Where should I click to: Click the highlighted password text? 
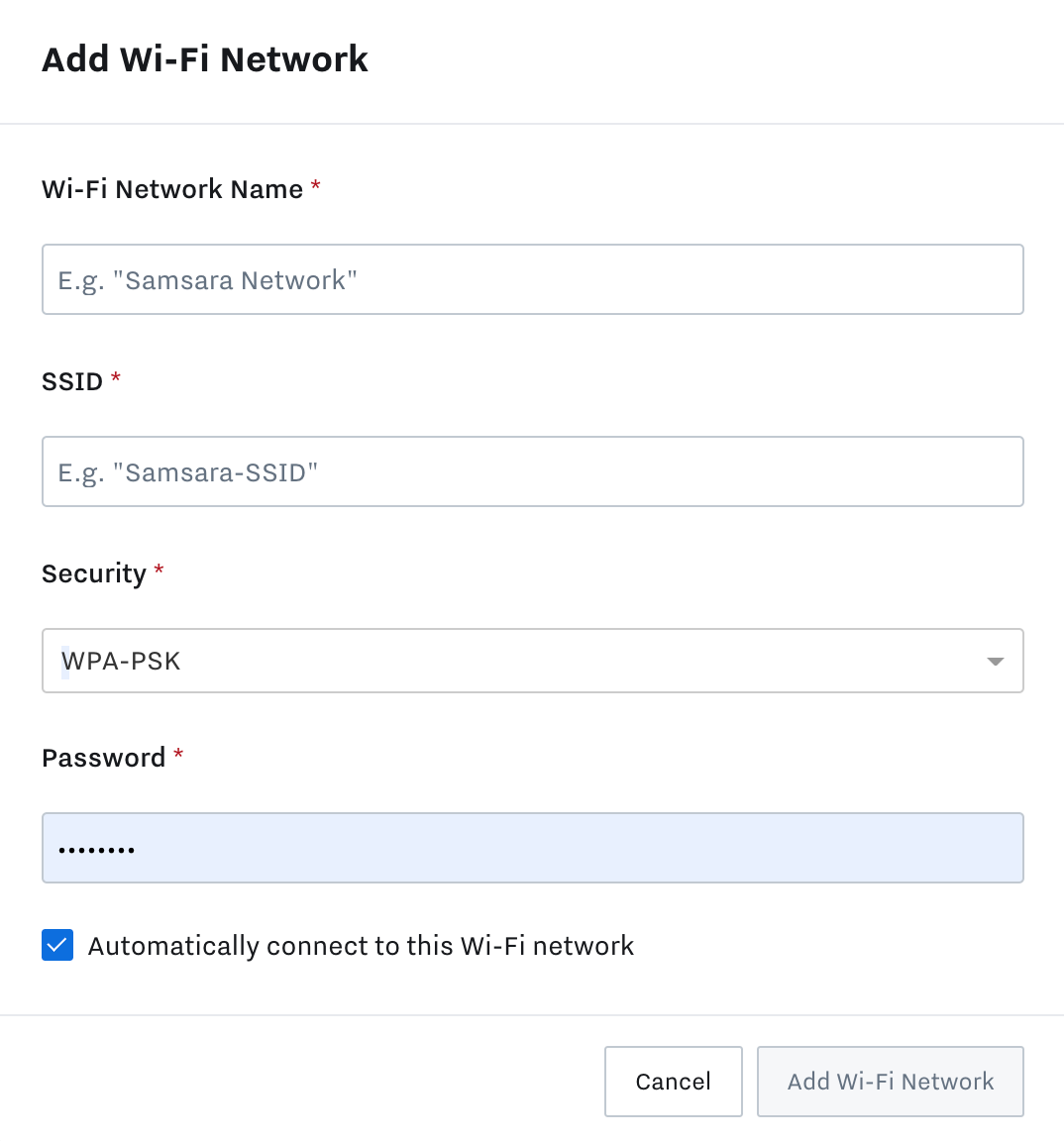[x=95, y=848]
